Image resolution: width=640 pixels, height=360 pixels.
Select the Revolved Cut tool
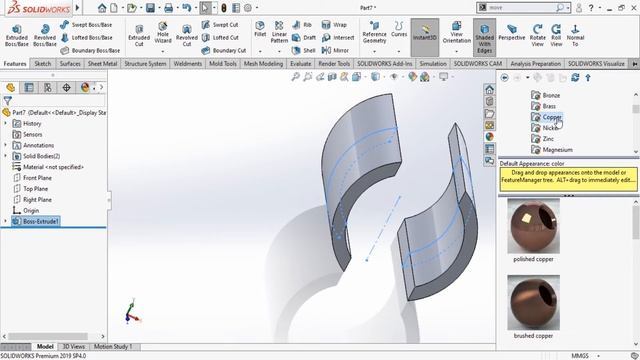point(187,35)
